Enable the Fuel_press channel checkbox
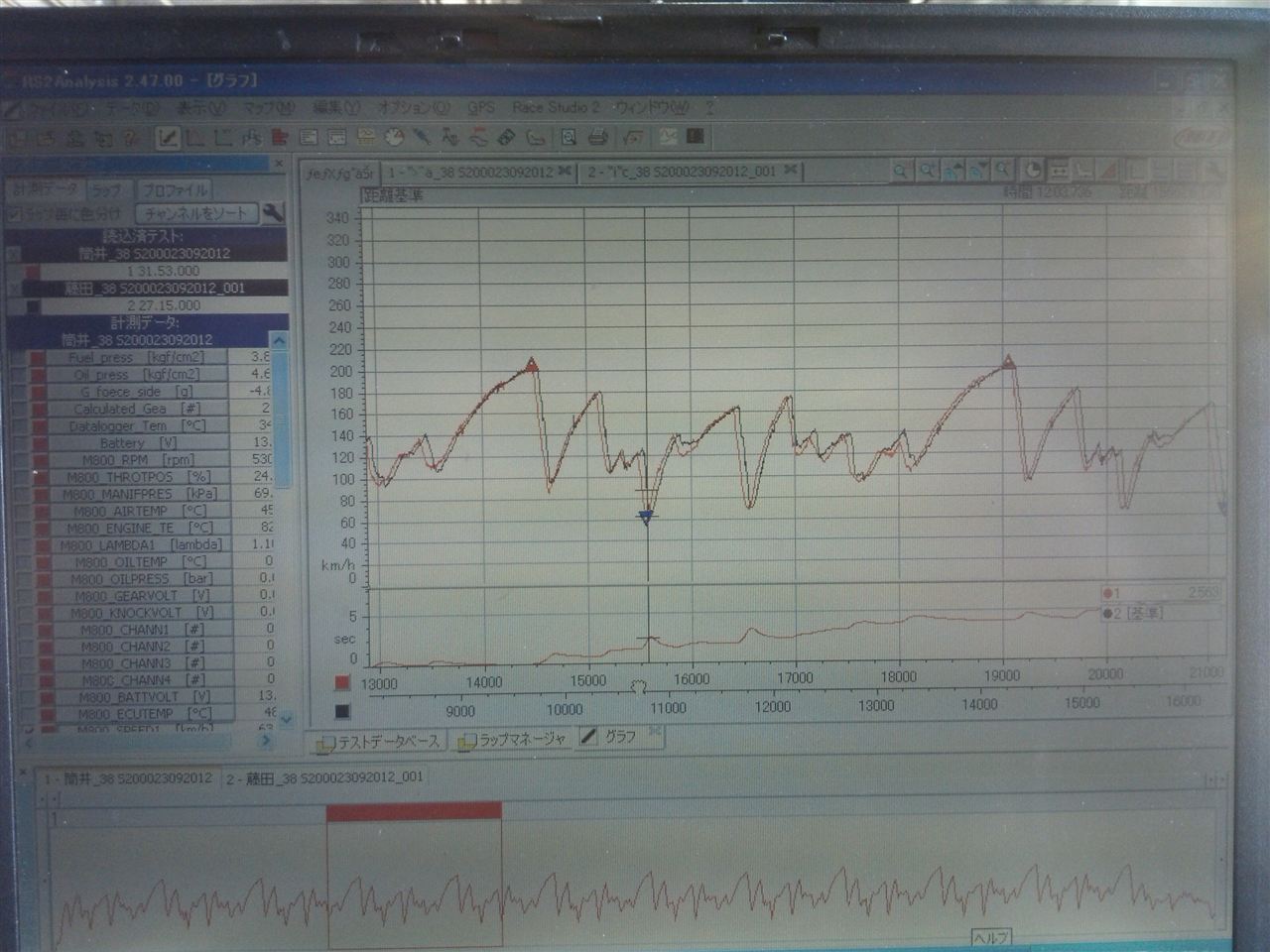The width and height of the screenshot is (1270, 952). [x=17, y=357]
